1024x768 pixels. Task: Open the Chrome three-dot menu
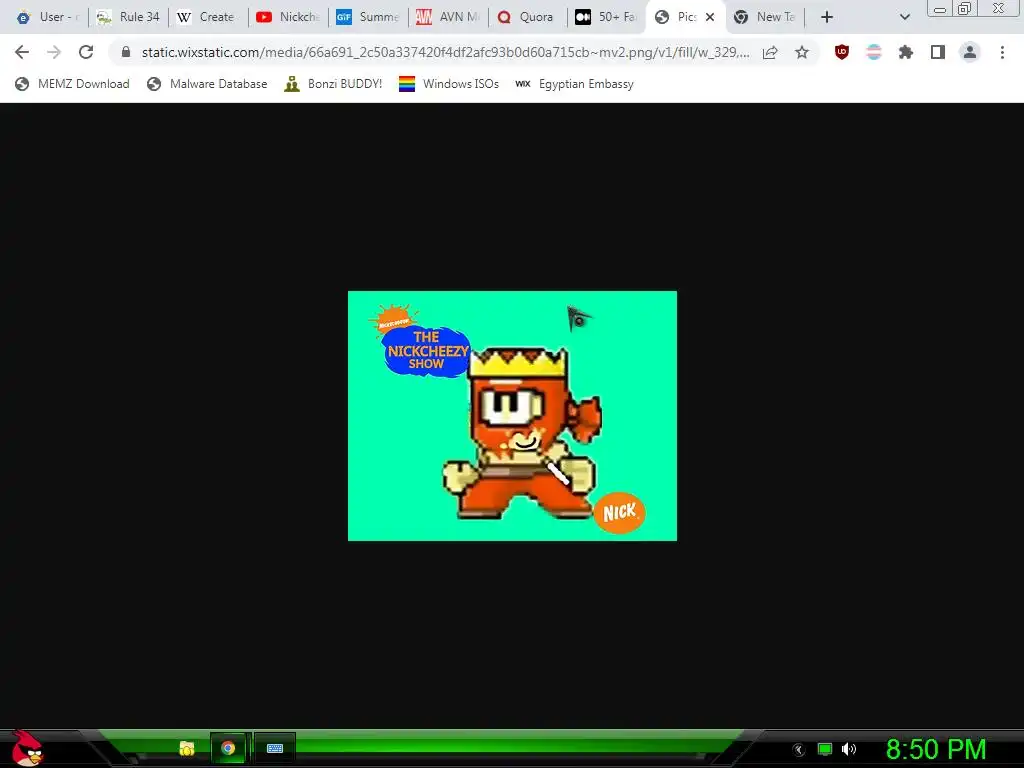(1002, 52)
